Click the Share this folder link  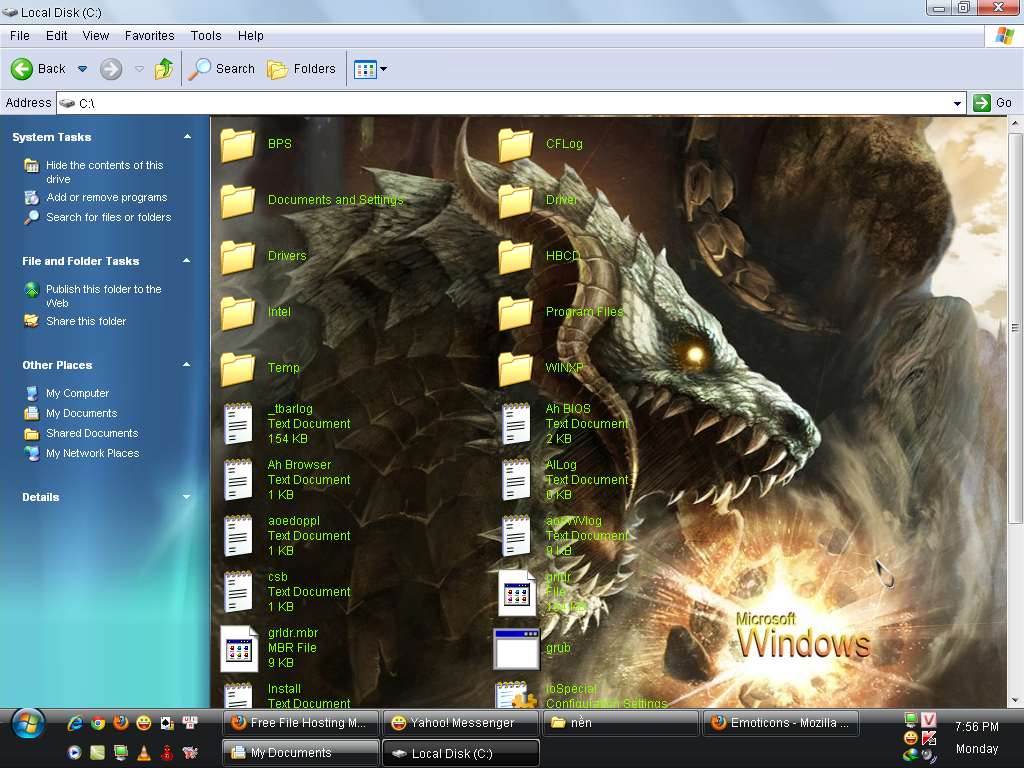[x=86, y=321]
